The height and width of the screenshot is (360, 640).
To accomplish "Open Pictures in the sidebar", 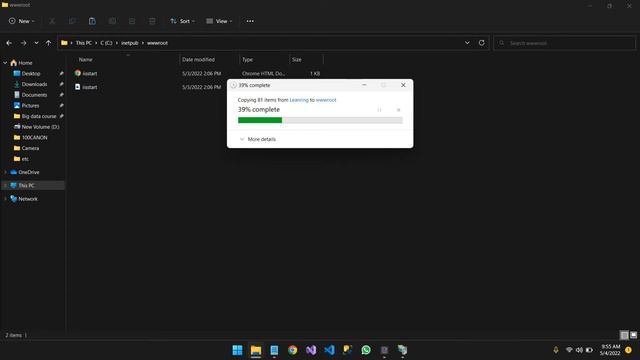I will [x=30, y=105].
